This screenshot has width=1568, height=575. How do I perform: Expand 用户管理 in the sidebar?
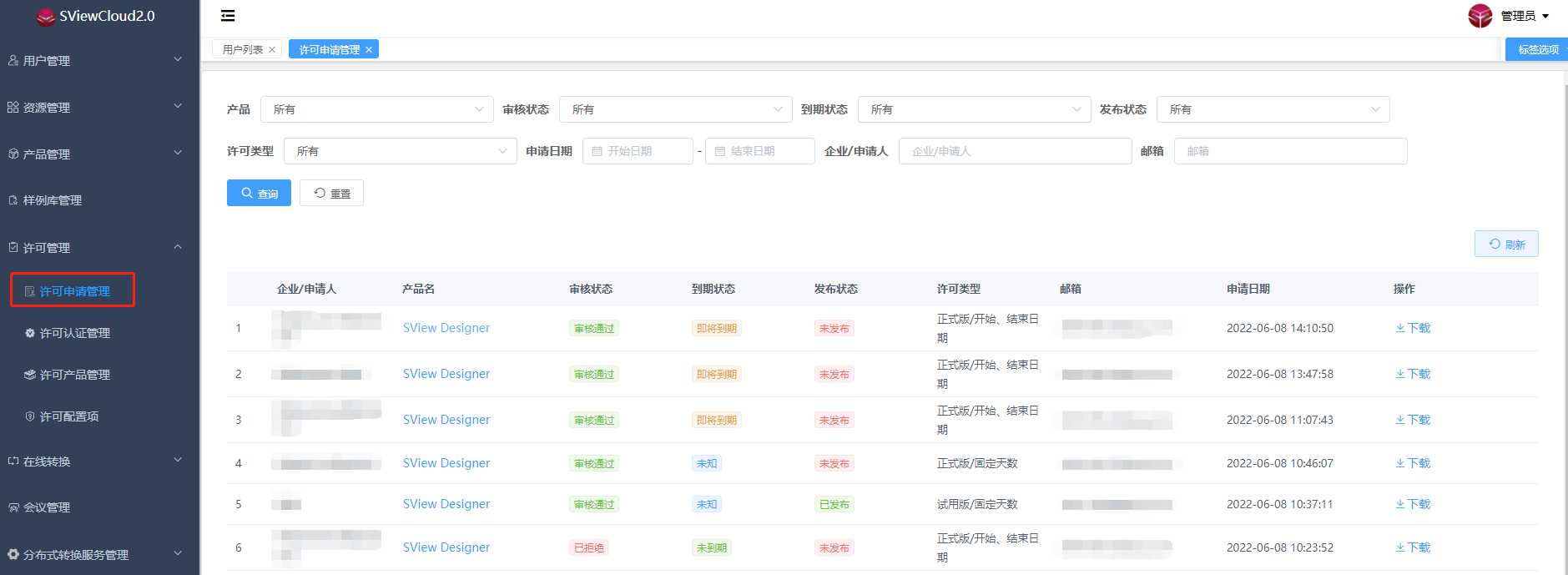tap(99, 60)
